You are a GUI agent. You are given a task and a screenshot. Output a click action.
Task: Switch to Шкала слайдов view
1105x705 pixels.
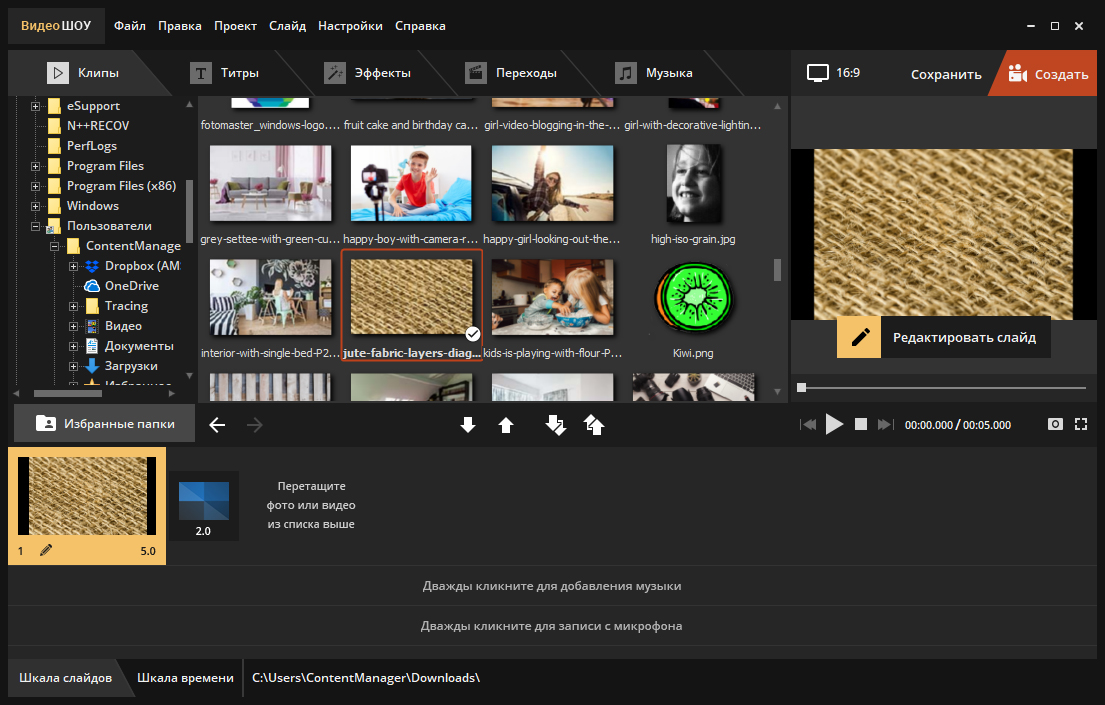[66, 678]
